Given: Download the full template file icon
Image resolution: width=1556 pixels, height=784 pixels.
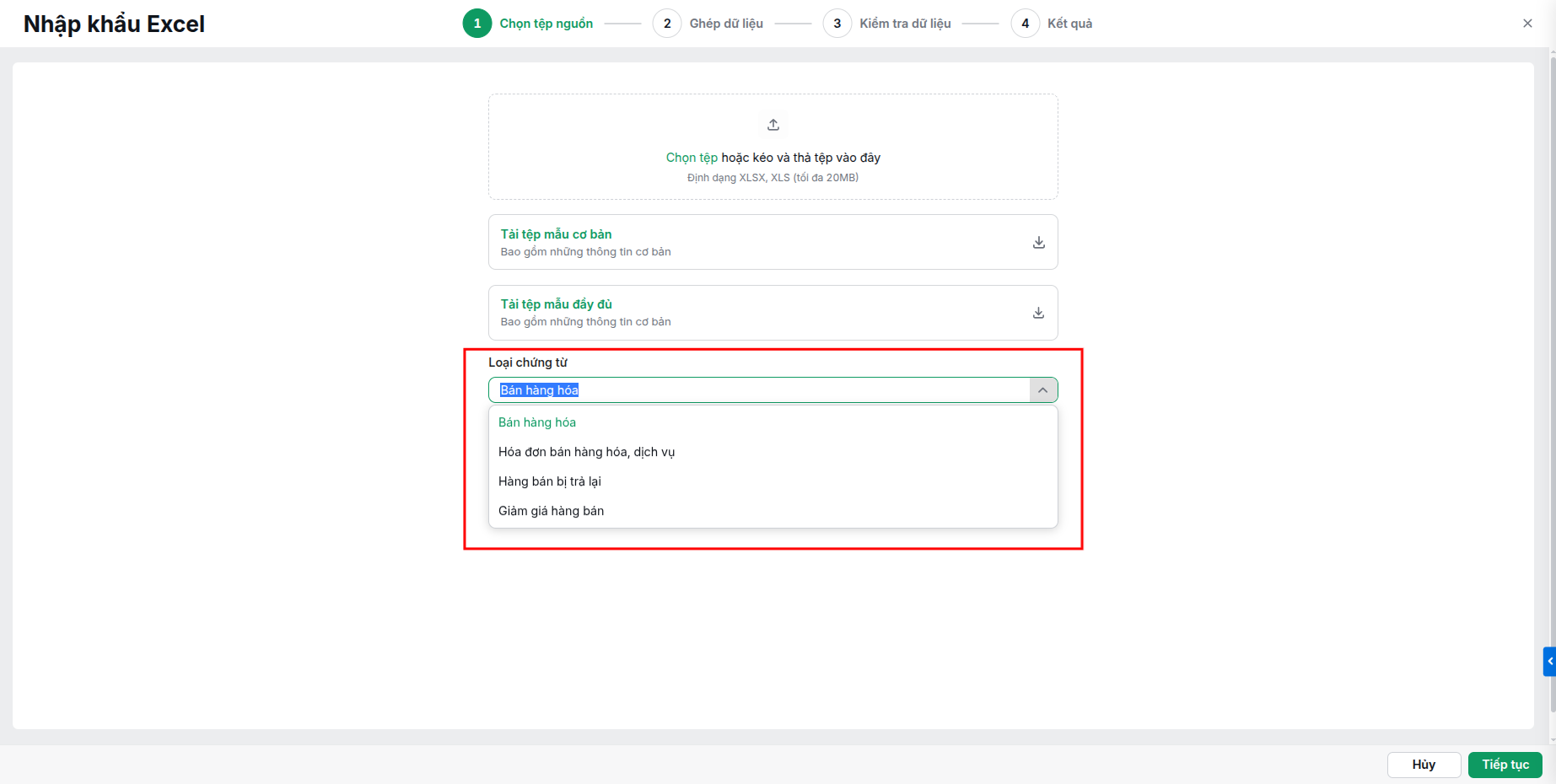Looking at the screenshot, I should click(x=1039, y=313).
